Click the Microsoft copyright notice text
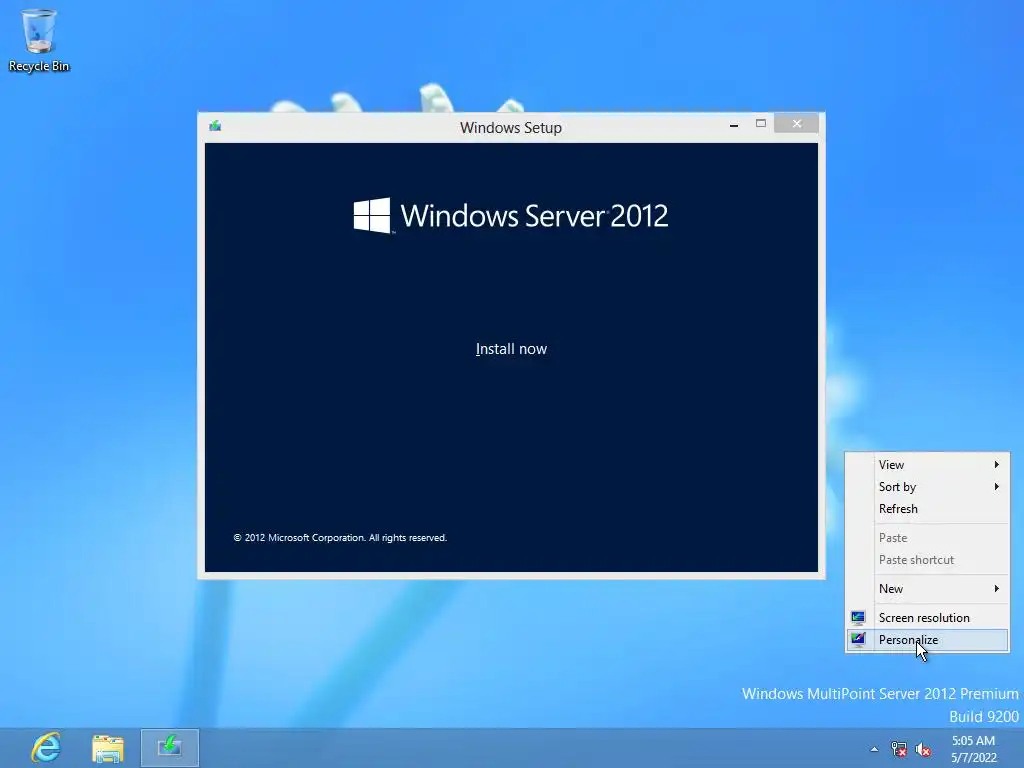 [x=340, y=537]
